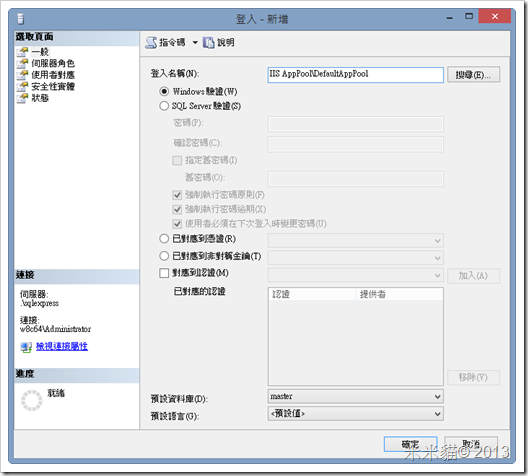Click the 密碼 input field
528x476 pixels.
(356, 124)
